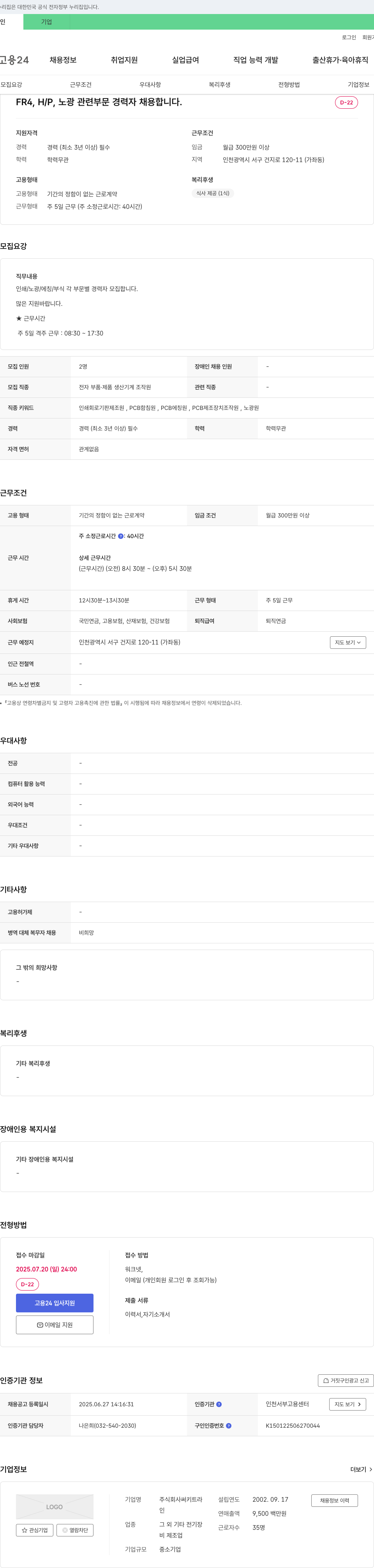Click 설립연도 value 2002. 09. 17
This screenshot has width=374, height=1568.
(x=271, y=1499)
